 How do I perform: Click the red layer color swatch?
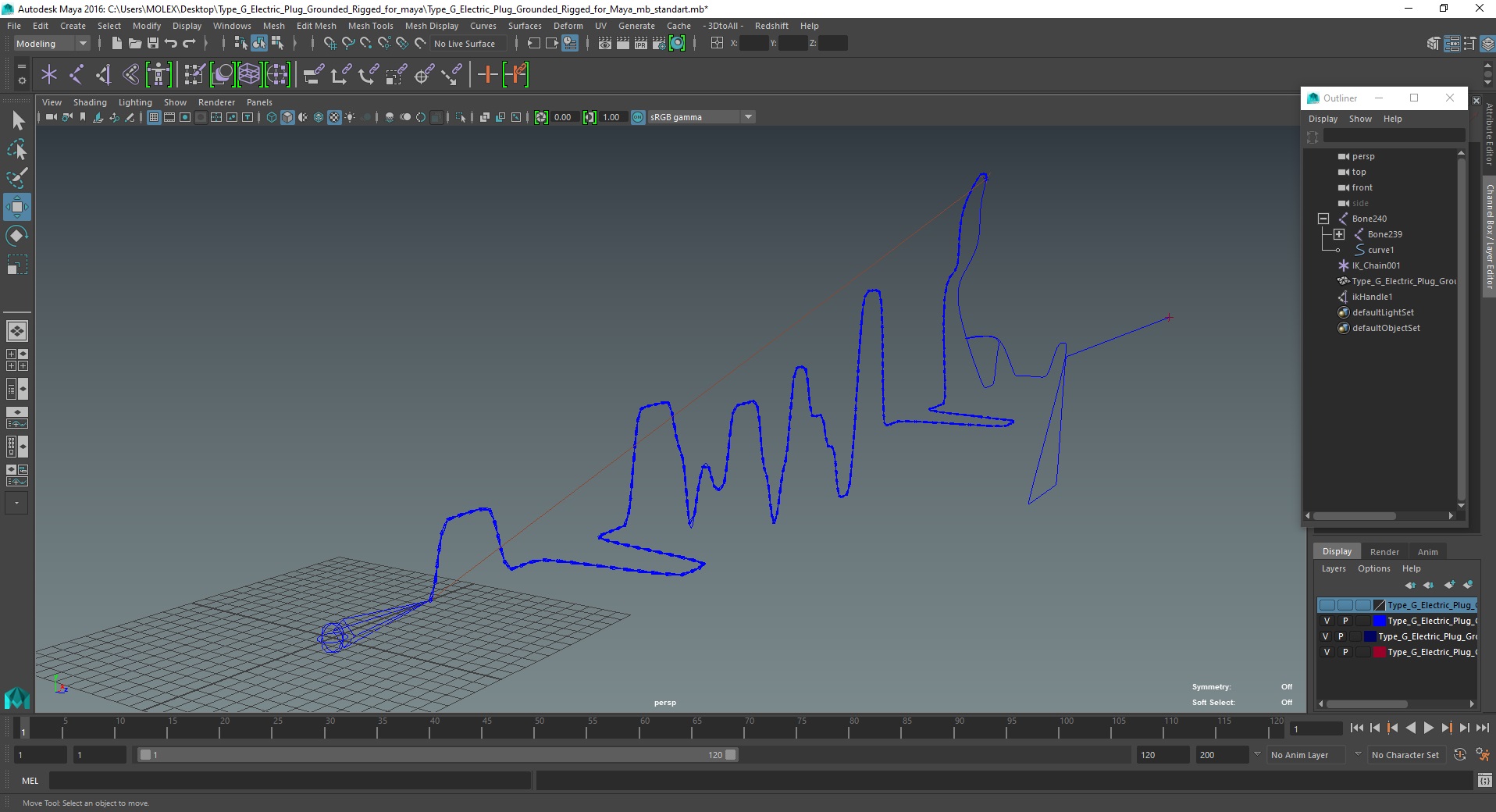pyautogui.click(x=1379, y=652)
